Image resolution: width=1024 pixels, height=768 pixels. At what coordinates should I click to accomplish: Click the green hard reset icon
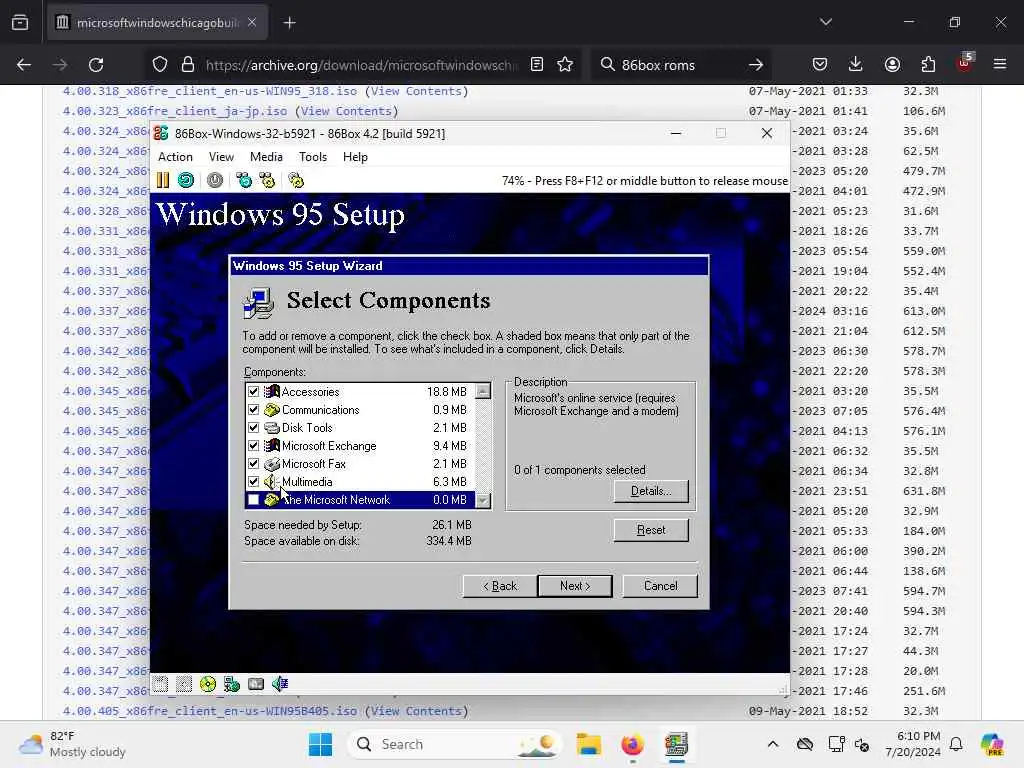click(x=186, y=180)
